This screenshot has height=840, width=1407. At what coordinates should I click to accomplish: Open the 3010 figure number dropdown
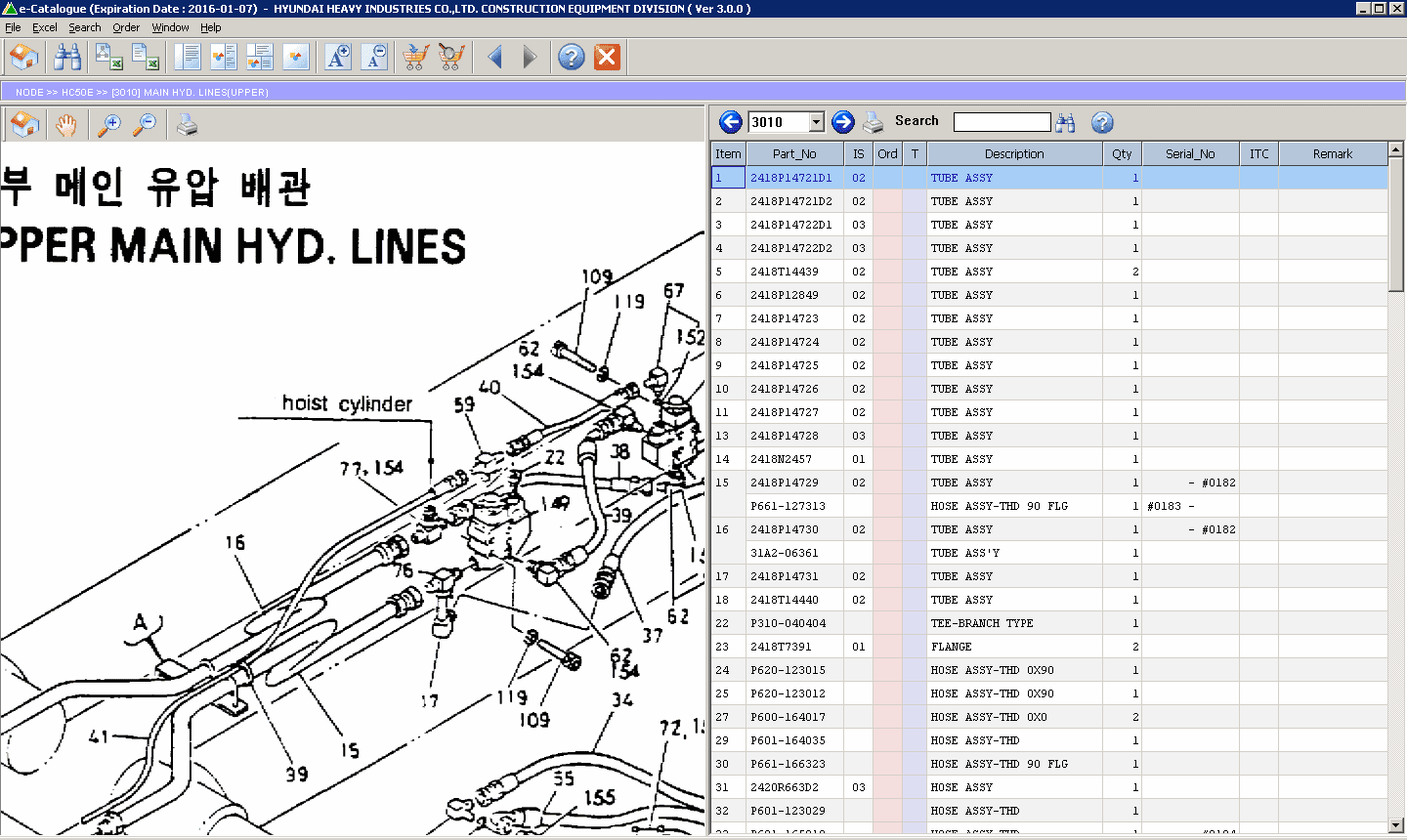[x=817, y=121]
